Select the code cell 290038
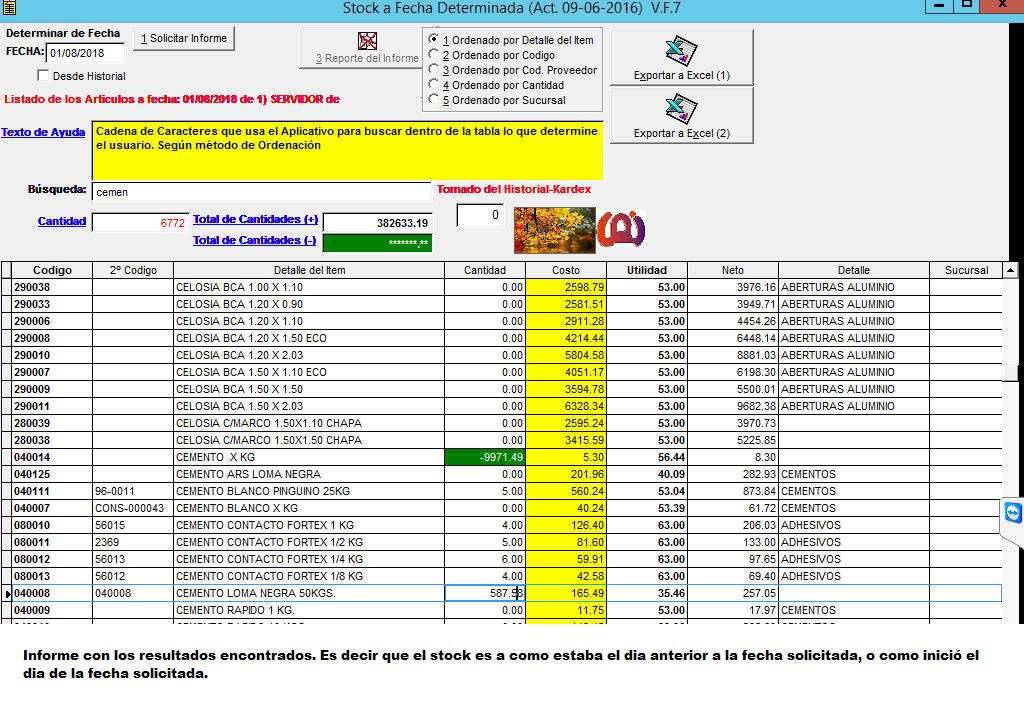 [x=52, y=287]
